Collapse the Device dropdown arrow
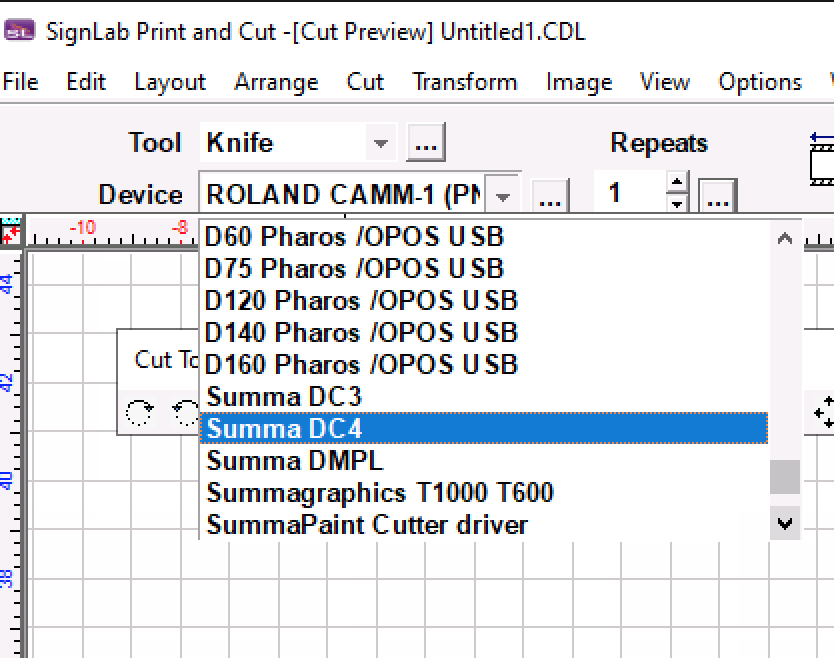The image size is (834, 658). tap(502, 195)
